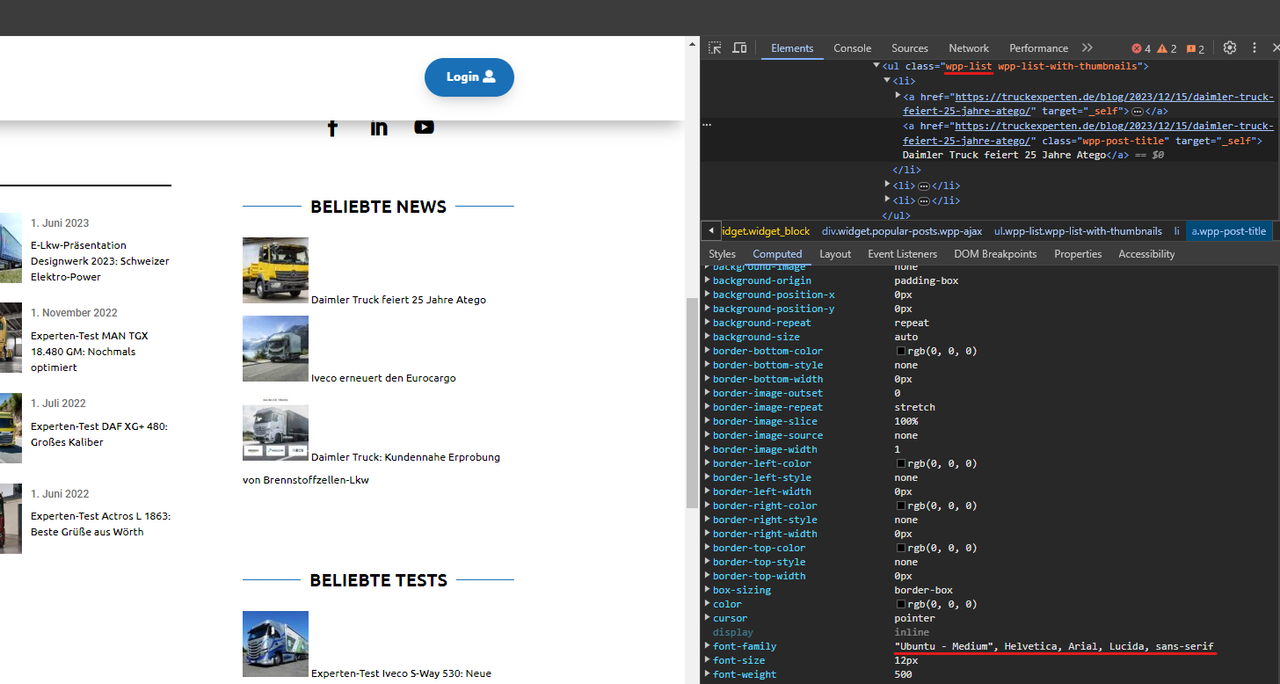The height and width of the screenshot is (684, 1280).
Task: Expand the font-size computed property
Action: 707,661
